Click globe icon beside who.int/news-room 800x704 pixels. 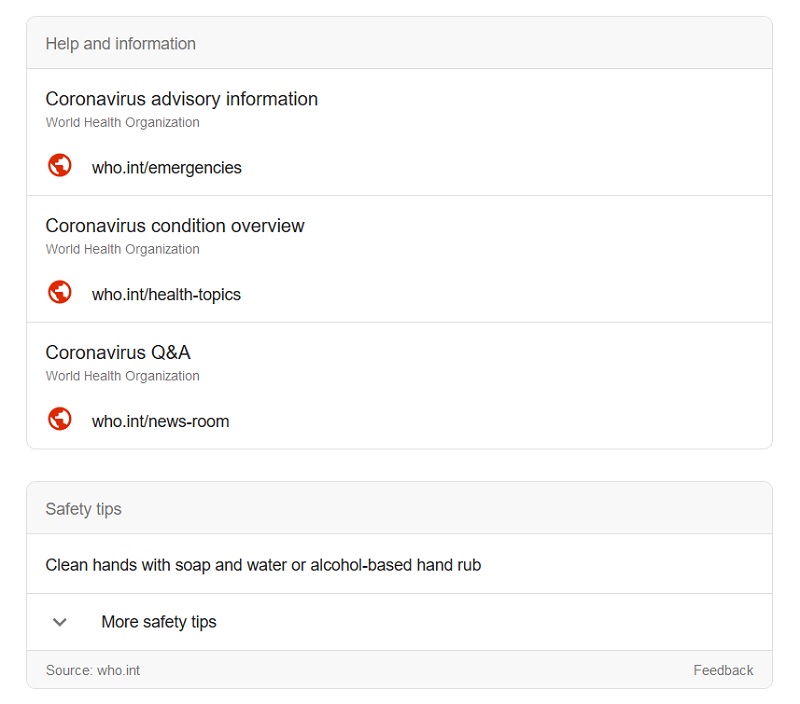60,420
